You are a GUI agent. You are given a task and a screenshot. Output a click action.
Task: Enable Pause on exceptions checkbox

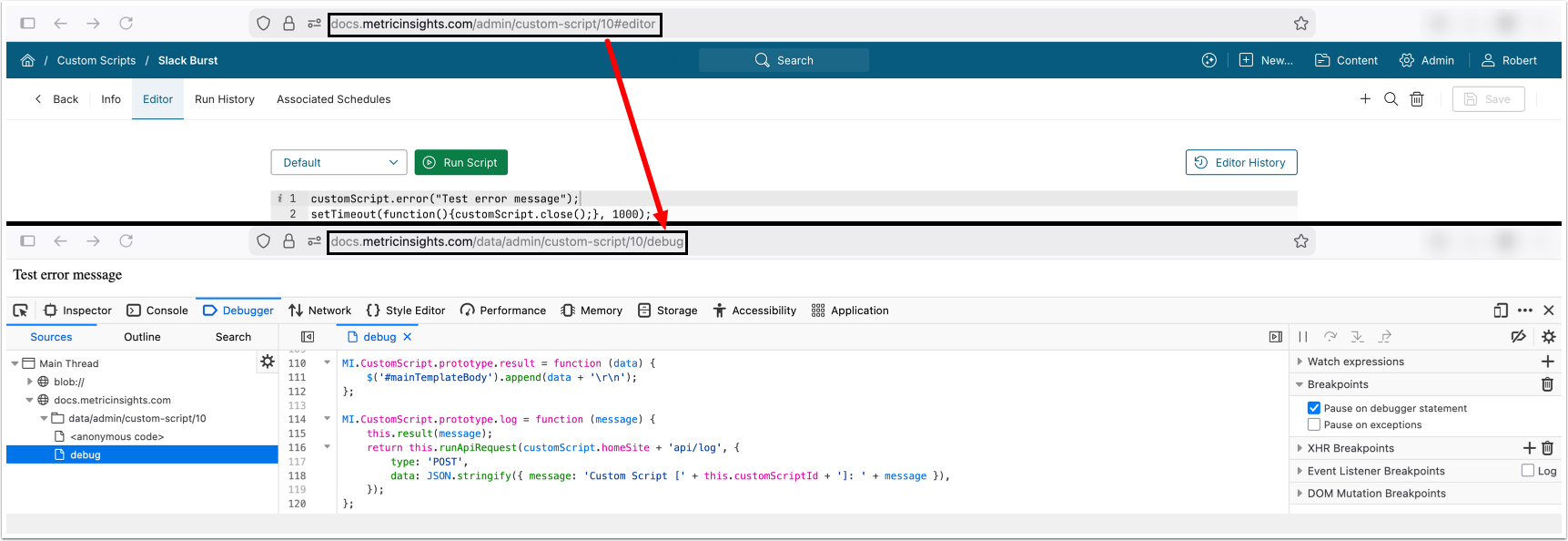coord(1314,424)
